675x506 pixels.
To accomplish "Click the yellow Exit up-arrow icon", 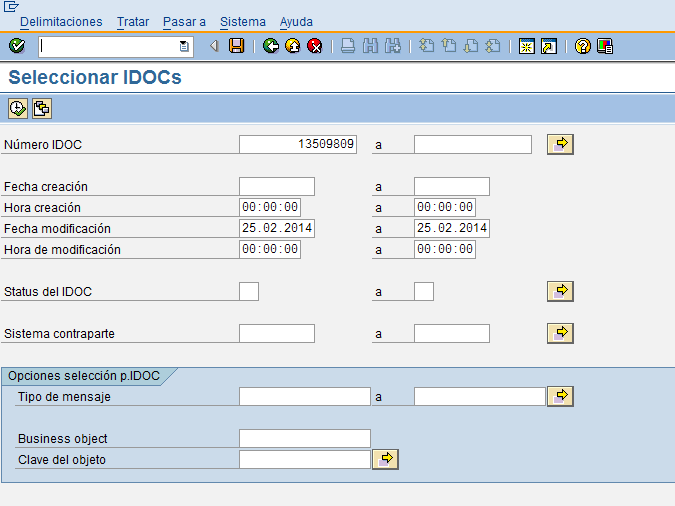I will tap(293, 46).
